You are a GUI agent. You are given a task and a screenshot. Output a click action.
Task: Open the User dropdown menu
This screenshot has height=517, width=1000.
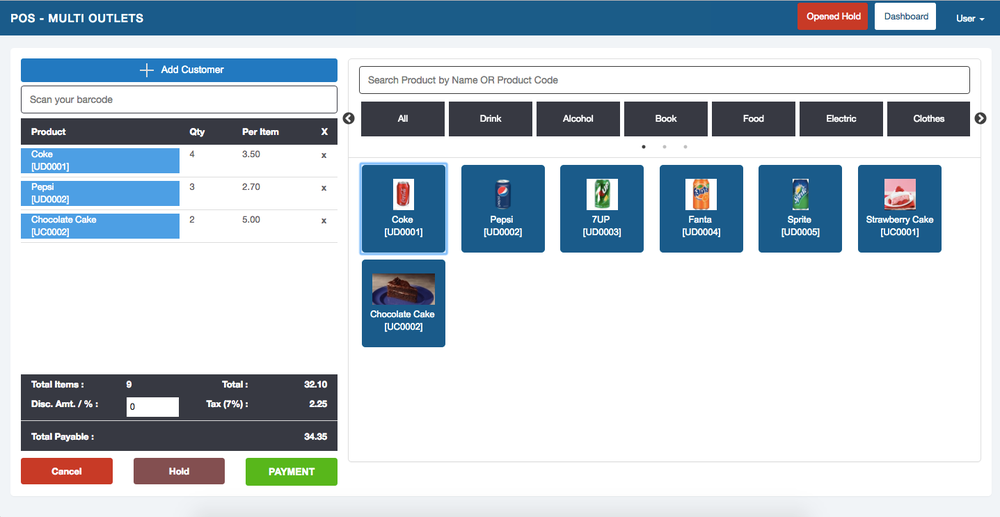970,18
